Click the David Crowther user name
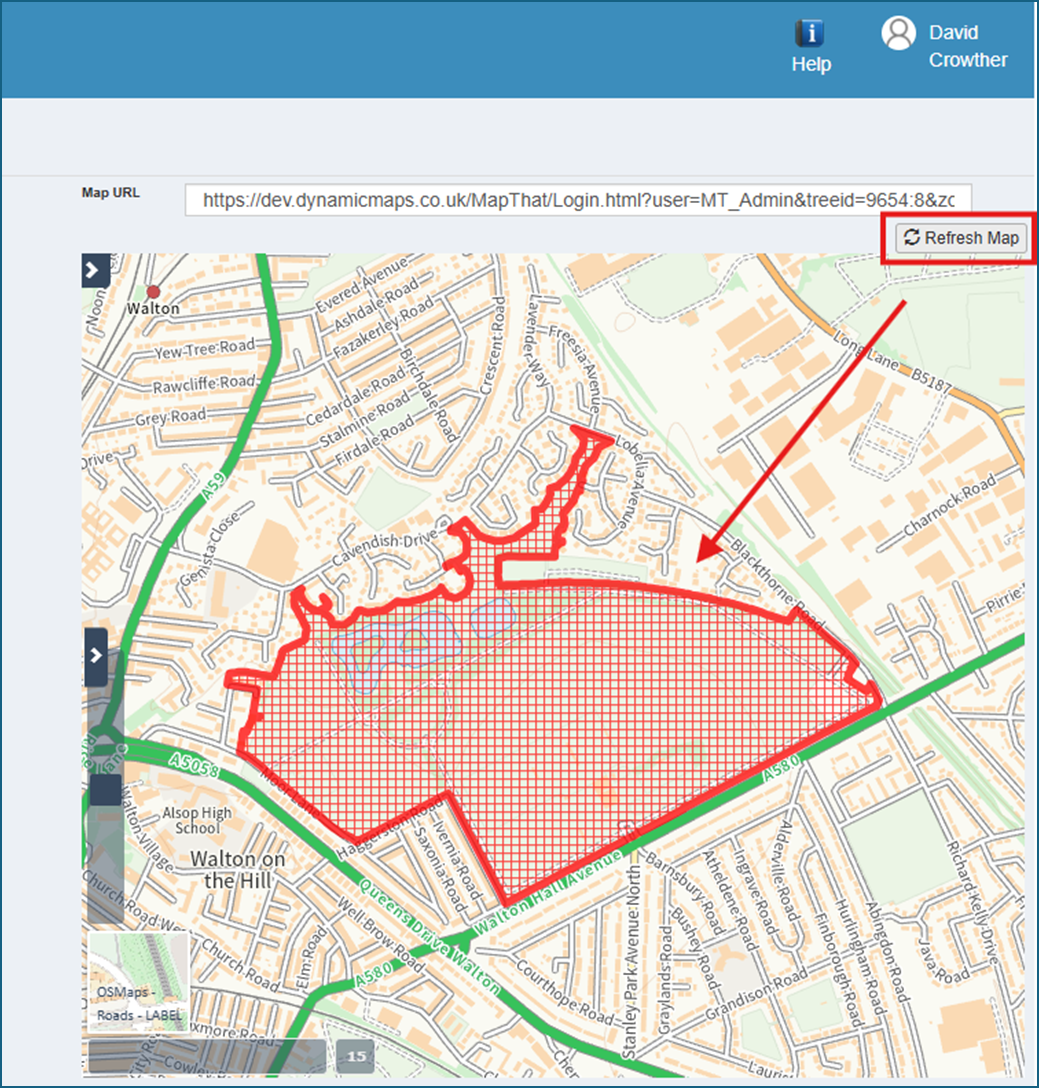 click(968, 46)
